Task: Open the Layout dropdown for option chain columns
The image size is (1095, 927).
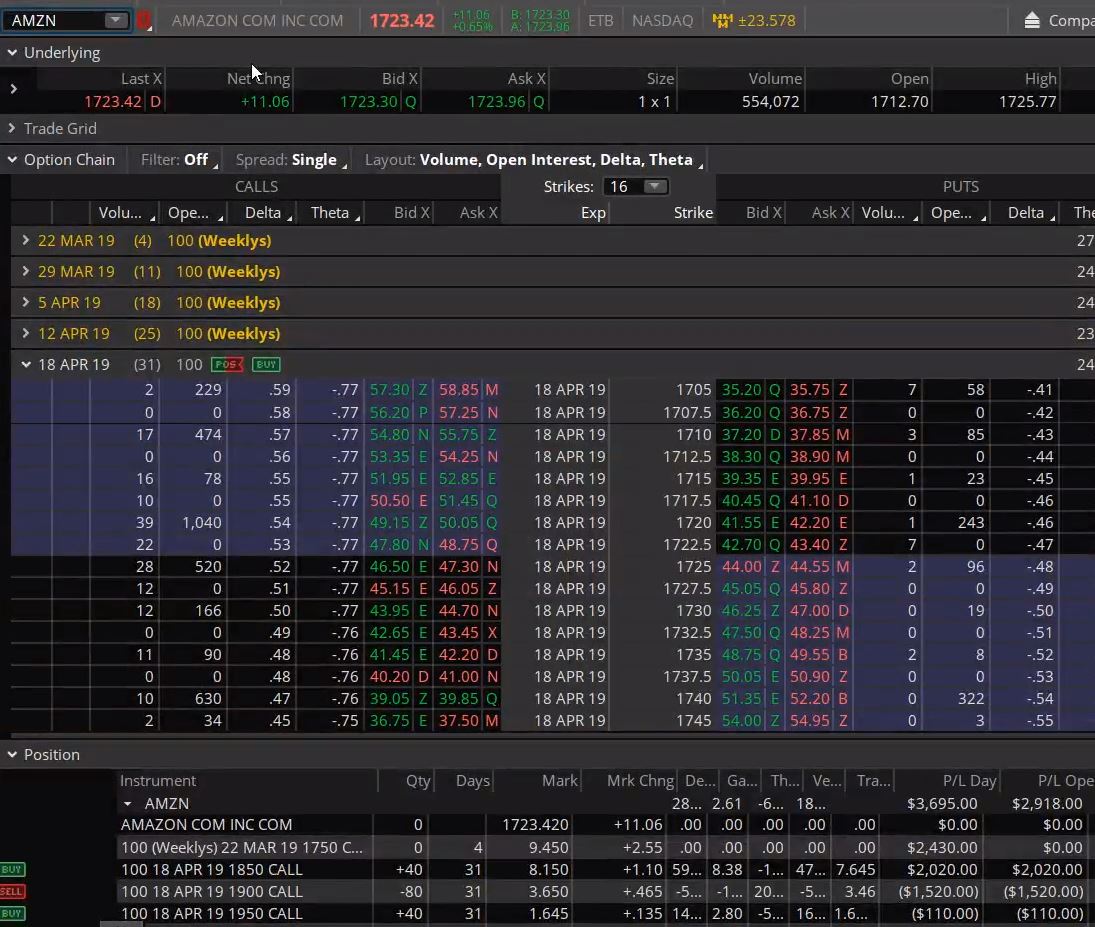Action: pos(534,159)
